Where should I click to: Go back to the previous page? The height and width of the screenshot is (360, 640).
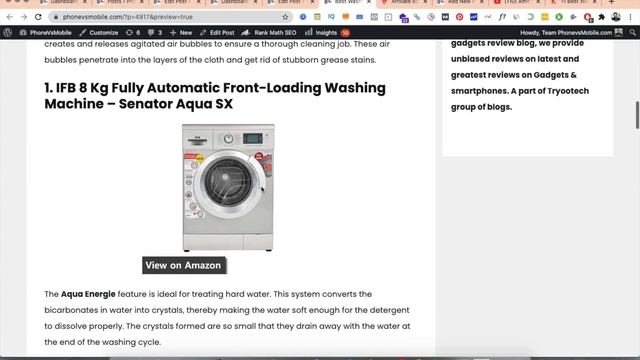[10, 17]
